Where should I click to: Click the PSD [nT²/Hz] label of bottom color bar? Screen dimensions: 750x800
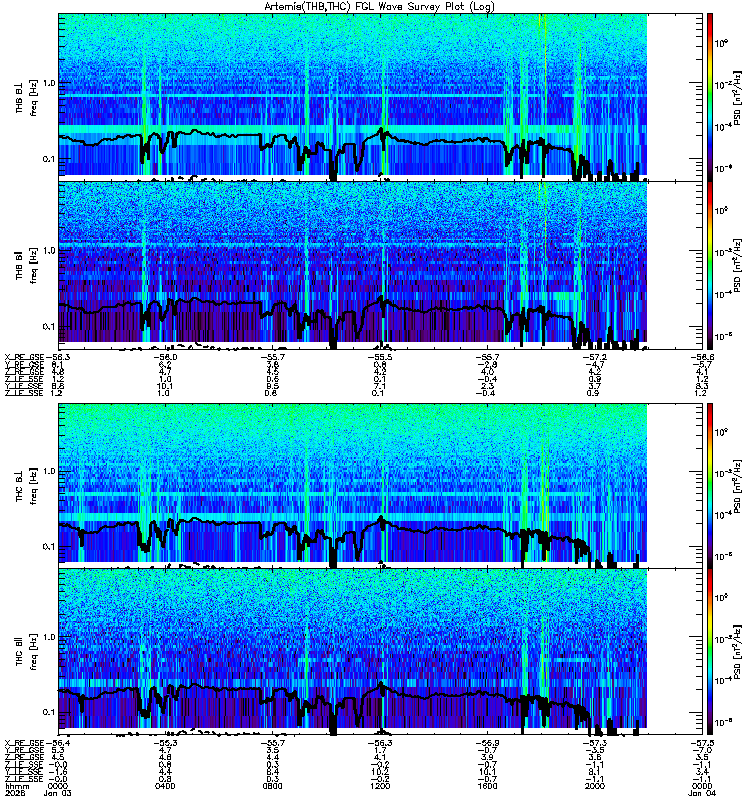point(737,652)
